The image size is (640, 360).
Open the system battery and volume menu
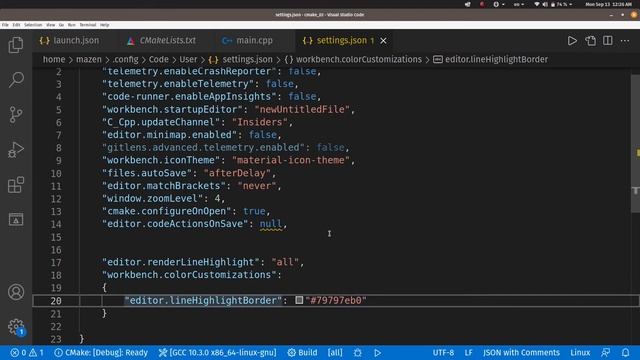553,4
